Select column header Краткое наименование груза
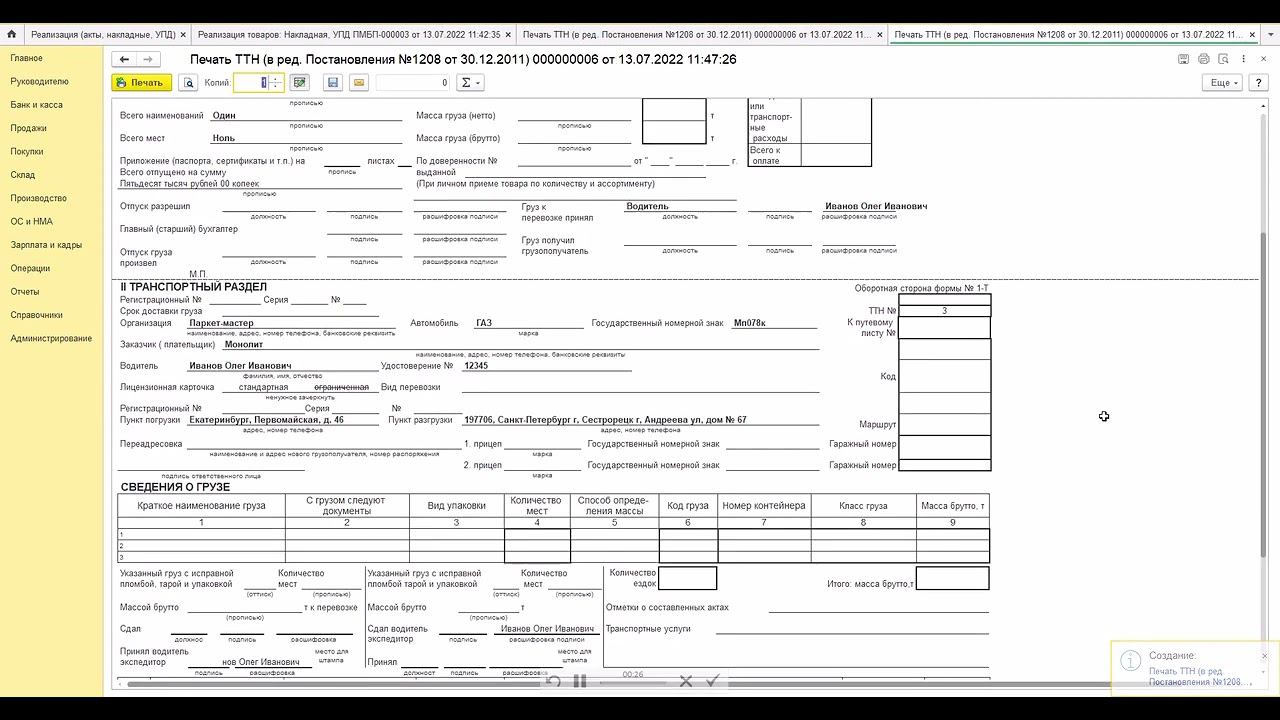The image size is (1280, 720). pyautogui.click(x=201, y=506)
